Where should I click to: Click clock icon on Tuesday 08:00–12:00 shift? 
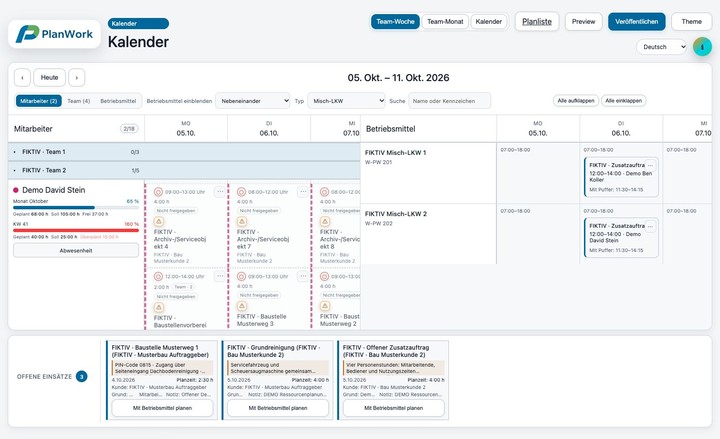coord(242,192)
